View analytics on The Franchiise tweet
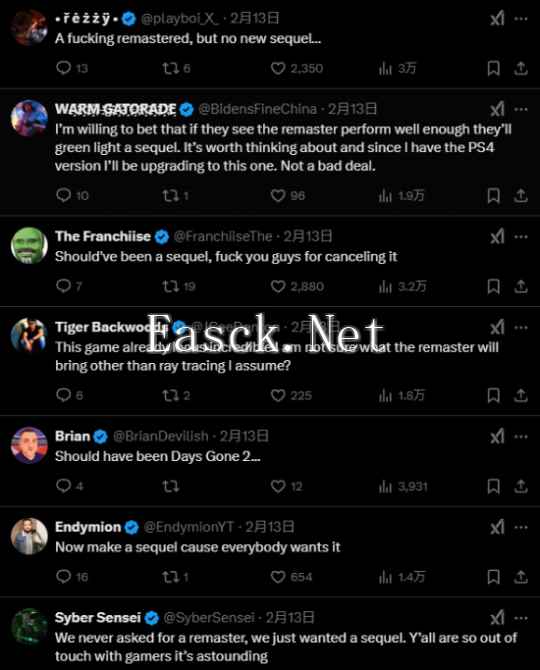This screenshot has height=670, width=540. (x=385, y=286)
